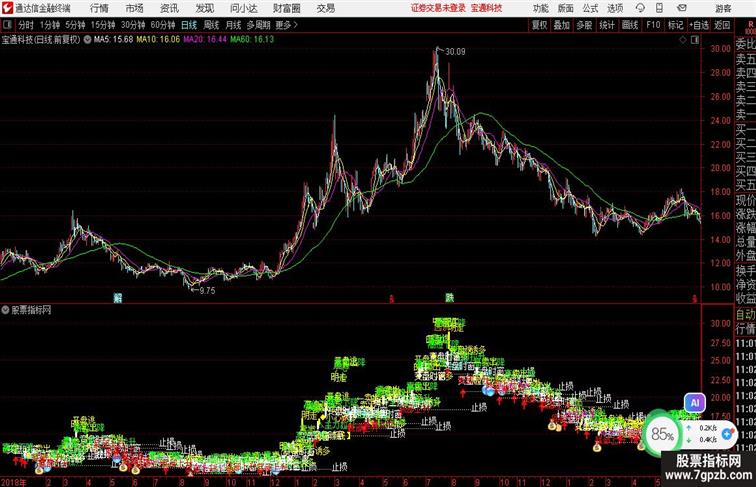Click the 9.75 low price label
This screenshot has width=756, height=487.
pos(207,291)
